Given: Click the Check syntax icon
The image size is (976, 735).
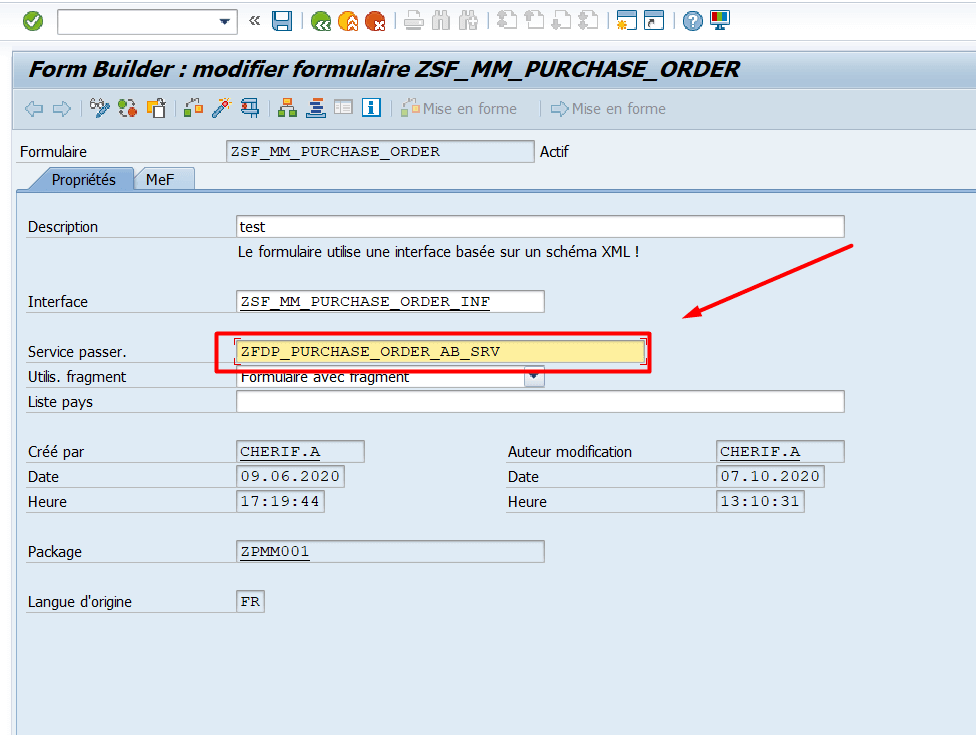Looking at the screenshot, I should point(194,108).
